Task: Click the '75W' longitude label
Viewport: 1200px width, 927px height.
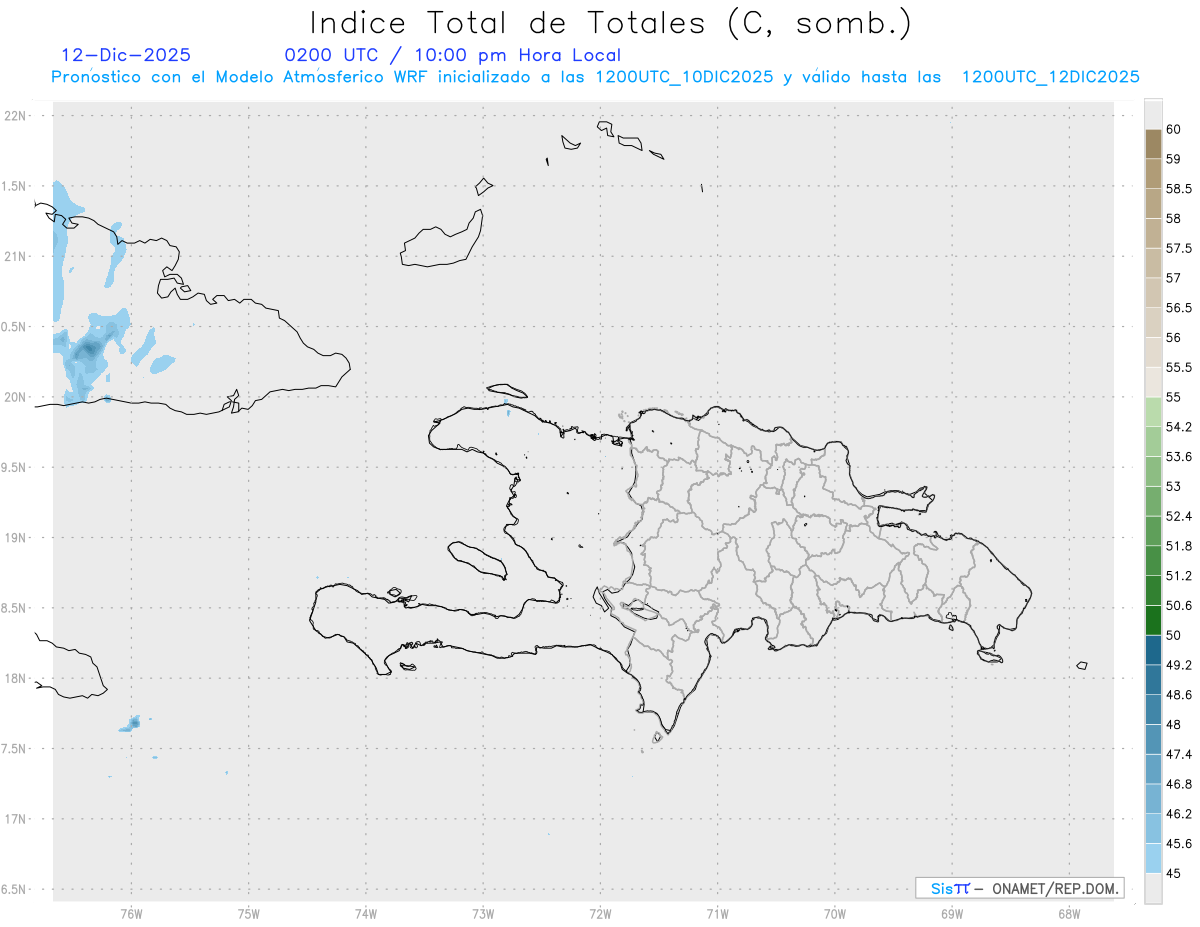Action: tap(248, 914)
